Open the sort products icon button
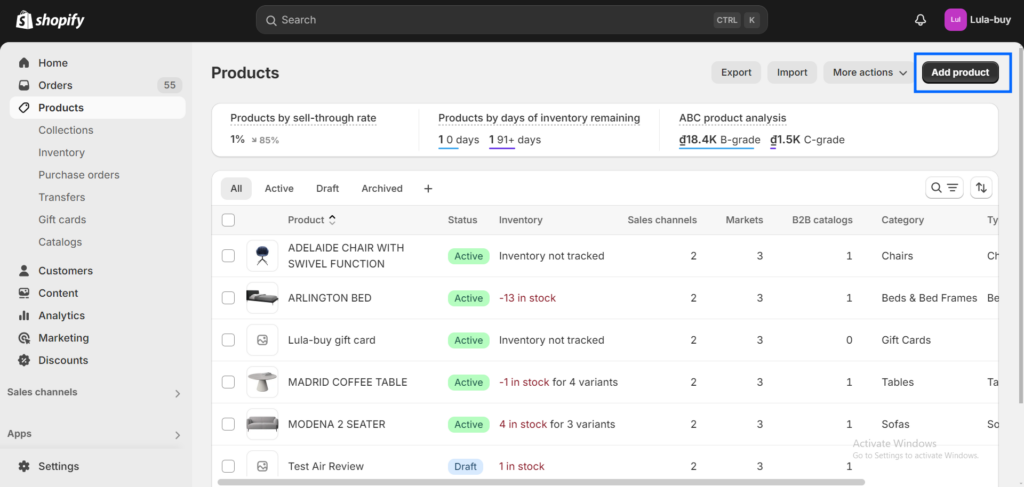Viewport: 1024px width, 487px height. coord(981,188)
